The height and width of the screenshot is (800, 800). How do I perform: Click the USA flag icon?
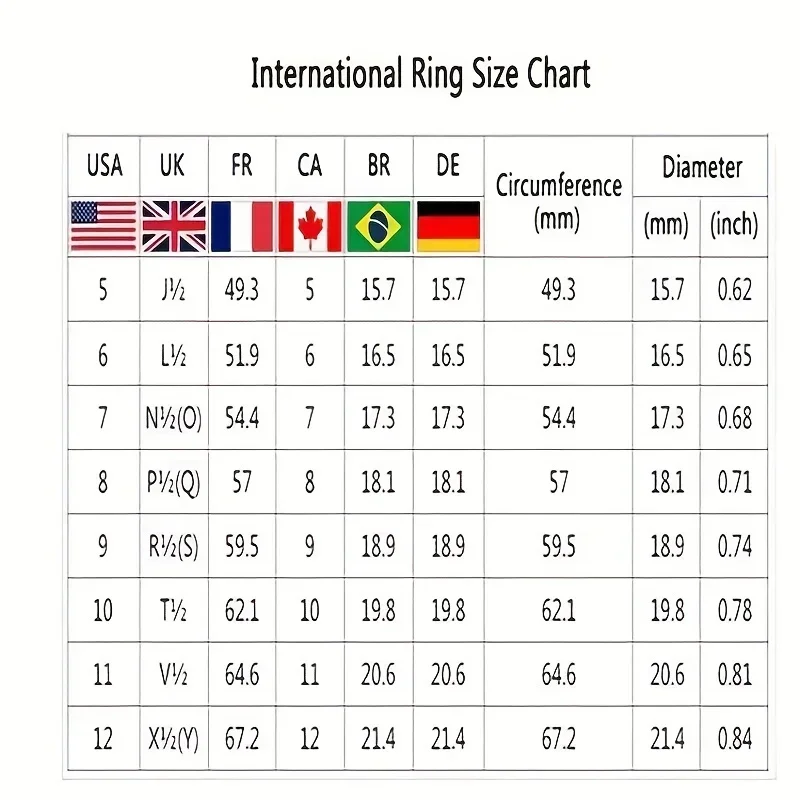(103, 225)
